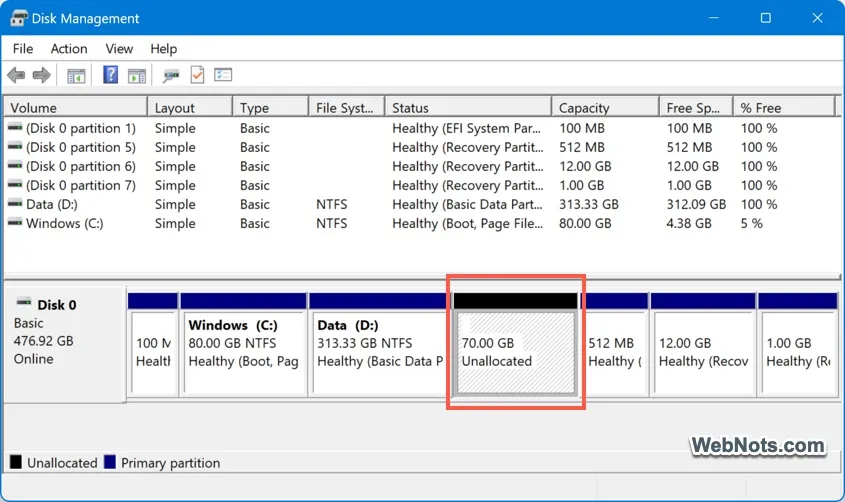Image resolution: width=845 pixels, height=502 pixels.
Task: Select the 'Data (D:)' volume name
Action: click(x=52, y=204)
